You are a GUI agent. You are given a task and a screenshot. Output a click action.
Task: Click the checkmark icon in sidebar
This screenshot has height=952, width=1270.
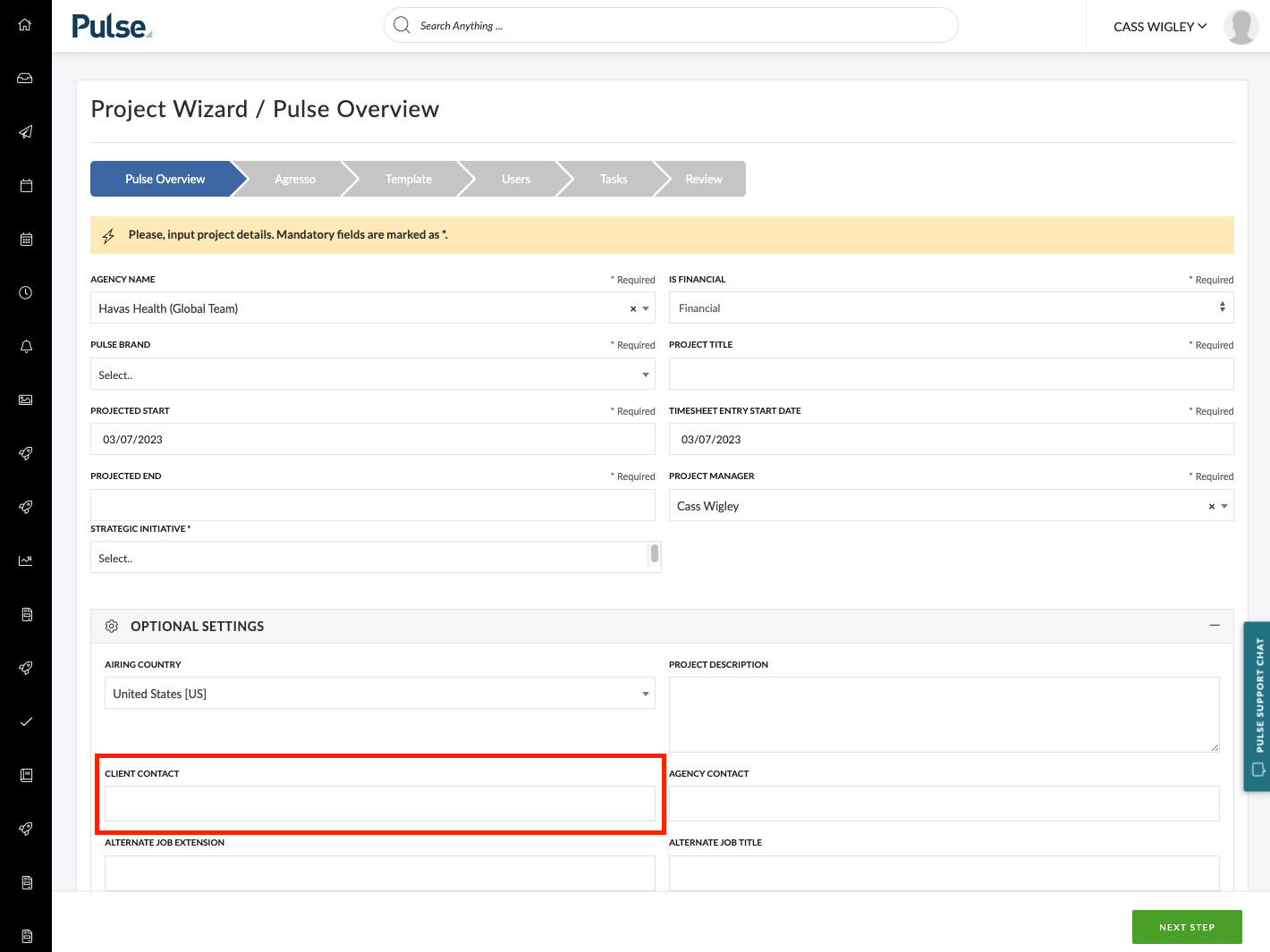(26, 721)
